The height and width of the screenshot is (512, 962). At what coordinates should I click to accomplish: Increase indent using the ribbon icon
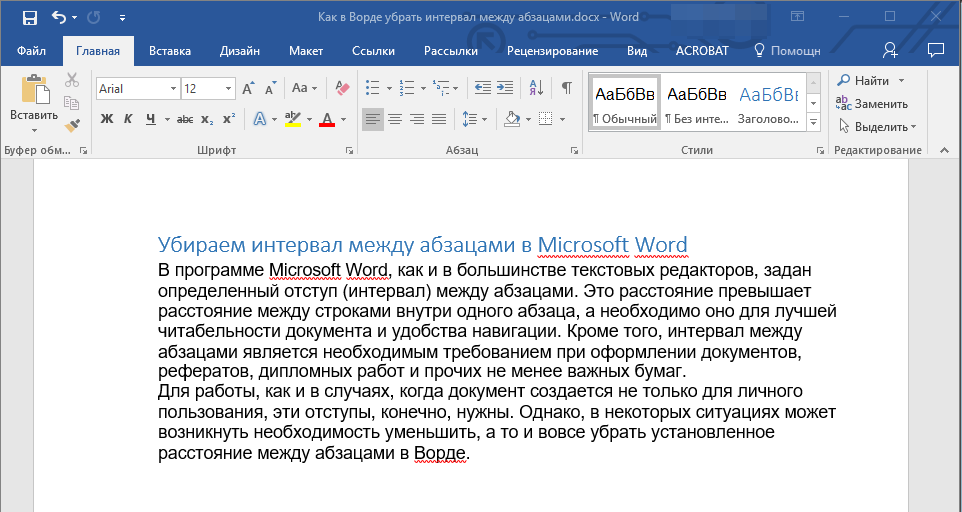pyautogui.click(x=505, y=88)
